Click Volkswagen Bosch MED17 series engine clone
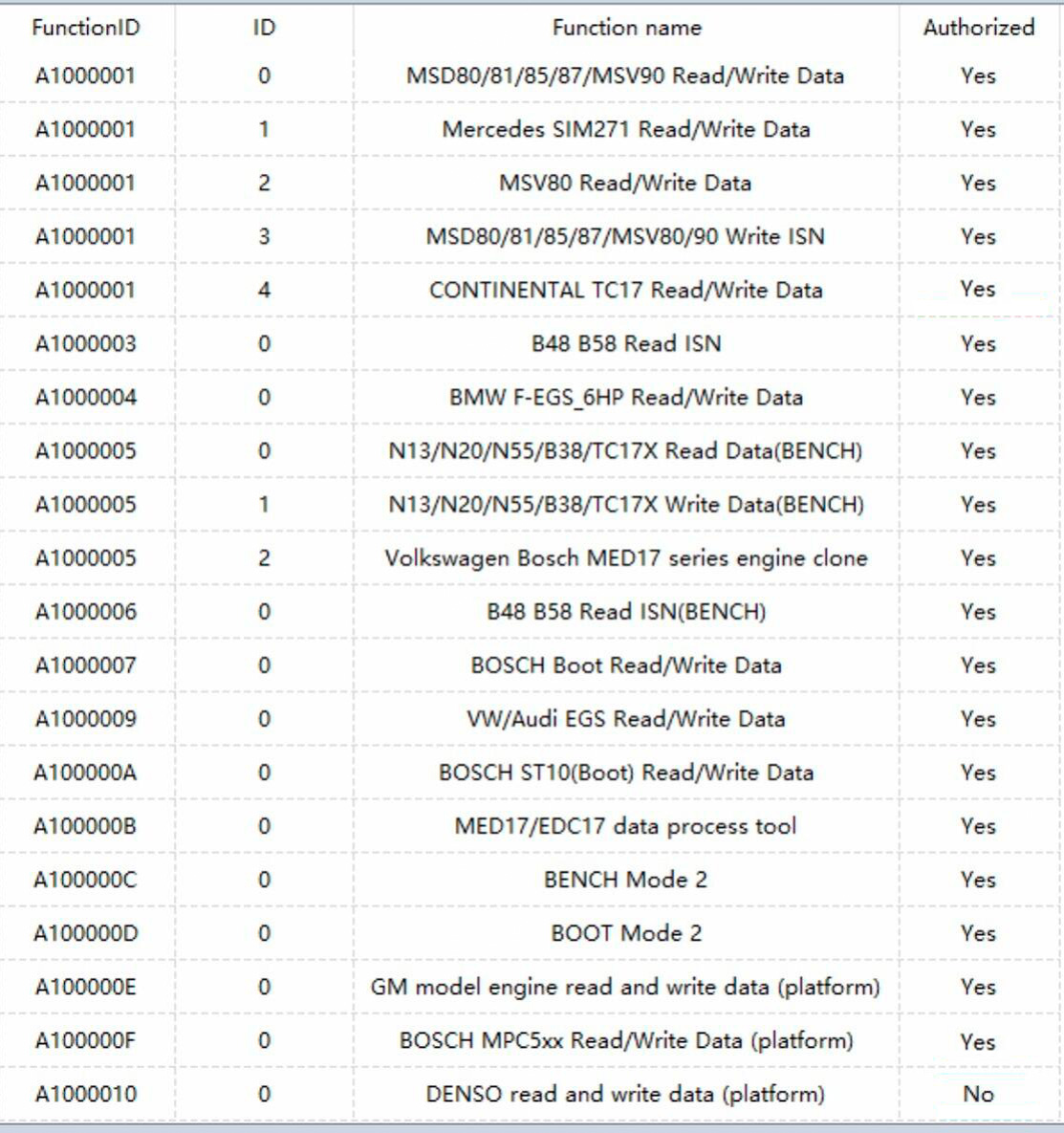Screen dimensions: 1064x1133 (625, 557)
